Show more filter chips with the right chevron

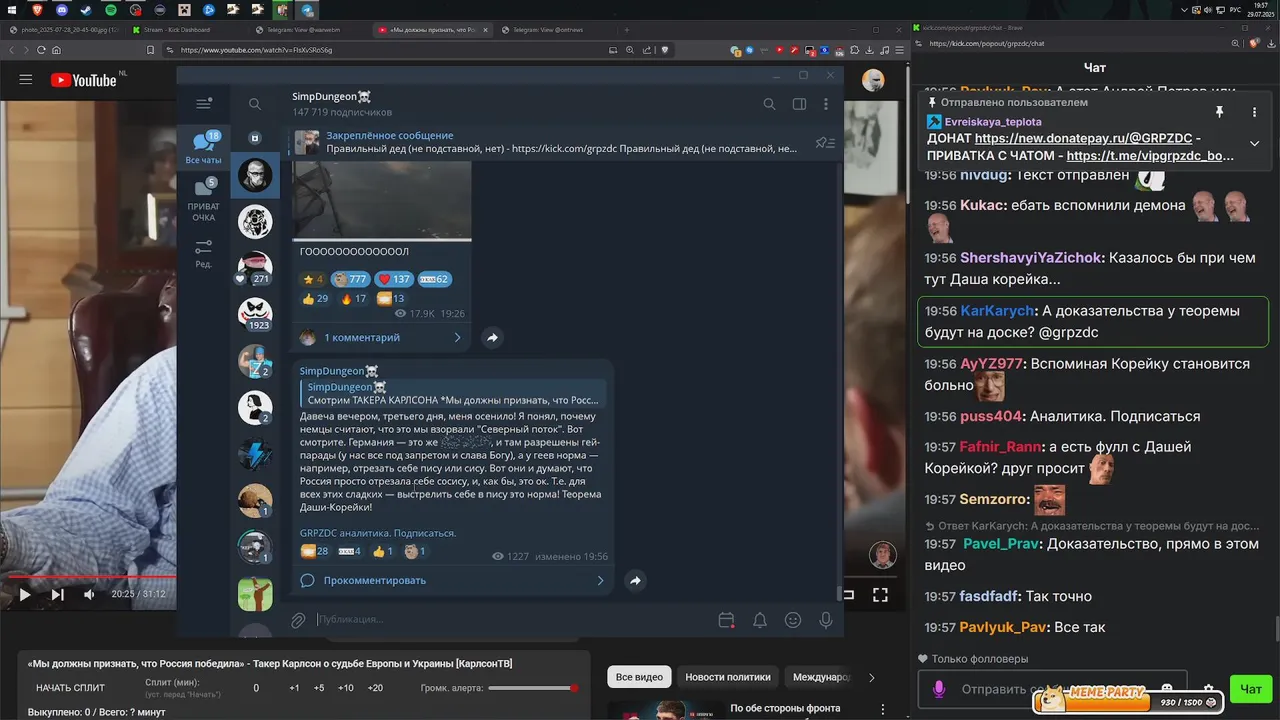[x=871, y=677]
